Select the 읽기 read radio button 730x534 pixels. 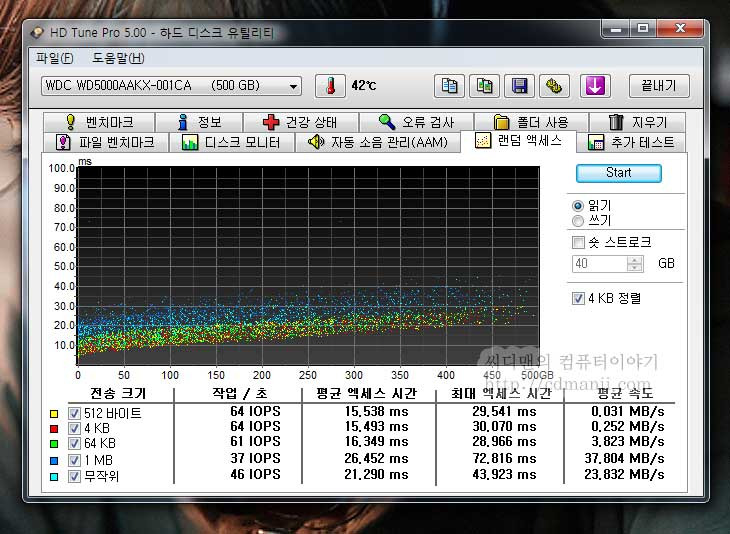pos(578,205)
